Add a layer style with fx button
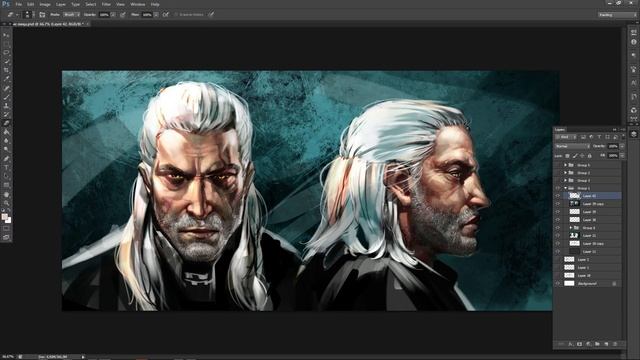 [x=571, y=344]
